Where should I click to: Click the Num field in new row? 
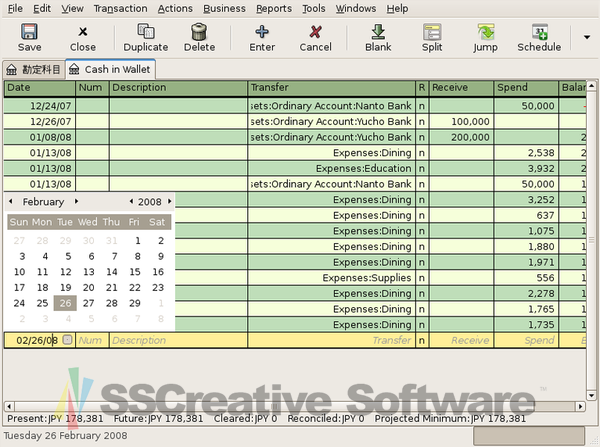click(x=92, y=340)
